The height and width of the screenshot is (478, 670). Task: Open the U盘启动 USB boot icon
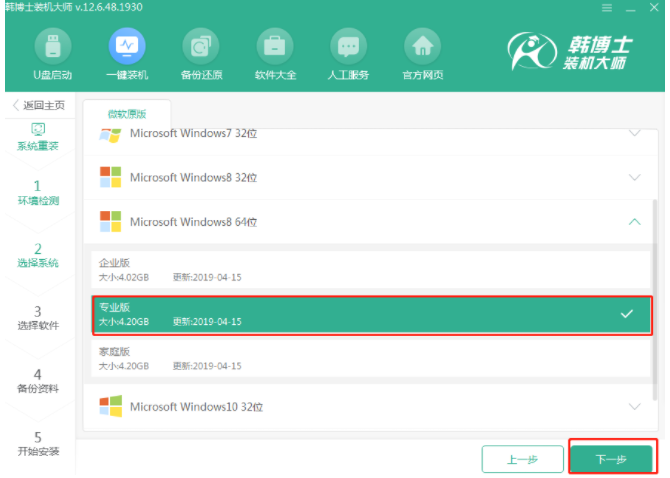pos(53,48)
